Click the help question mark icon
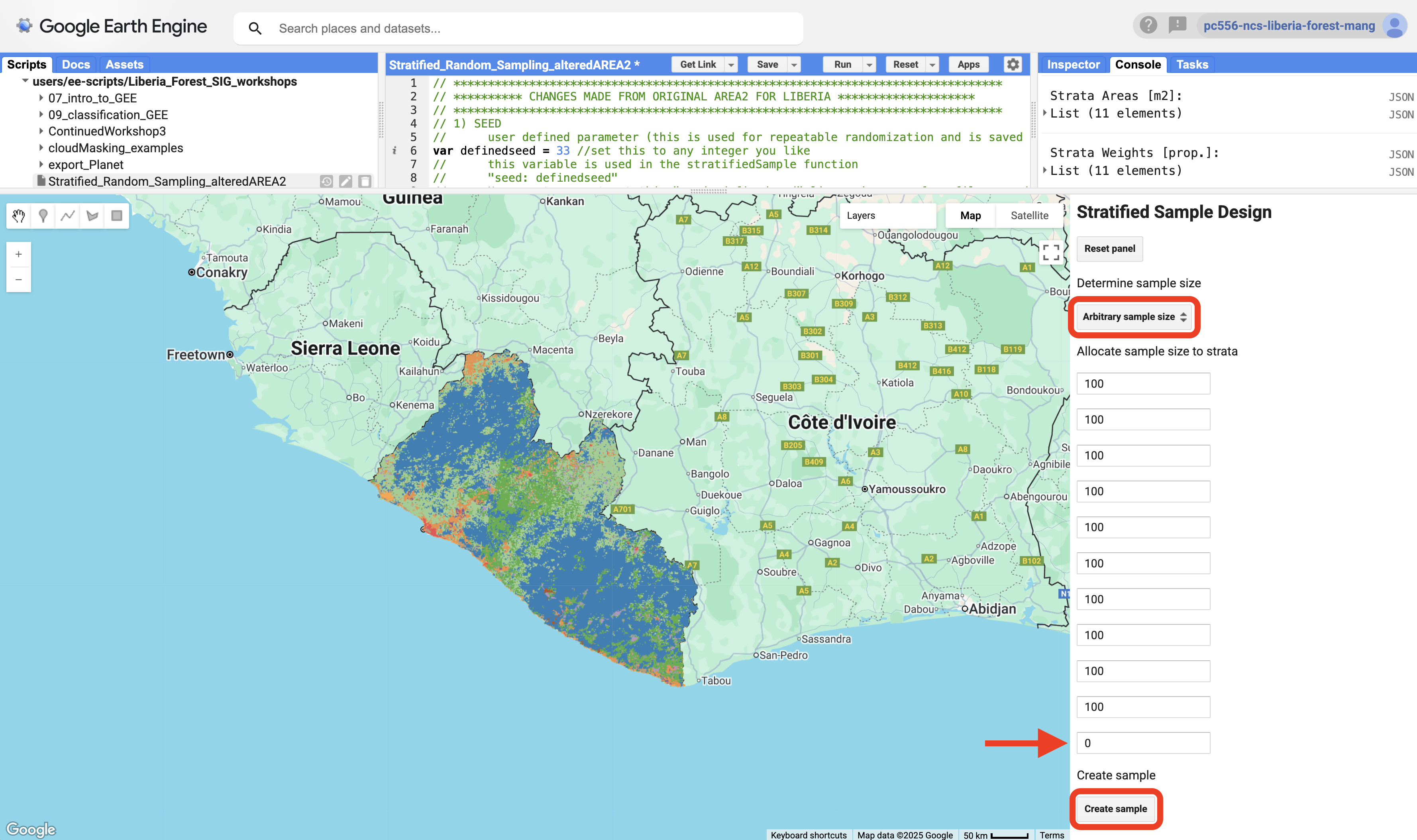Image resolution: width=1417 pixels, height=840 pixels. pyautogui.click(x=1148, y=26)
